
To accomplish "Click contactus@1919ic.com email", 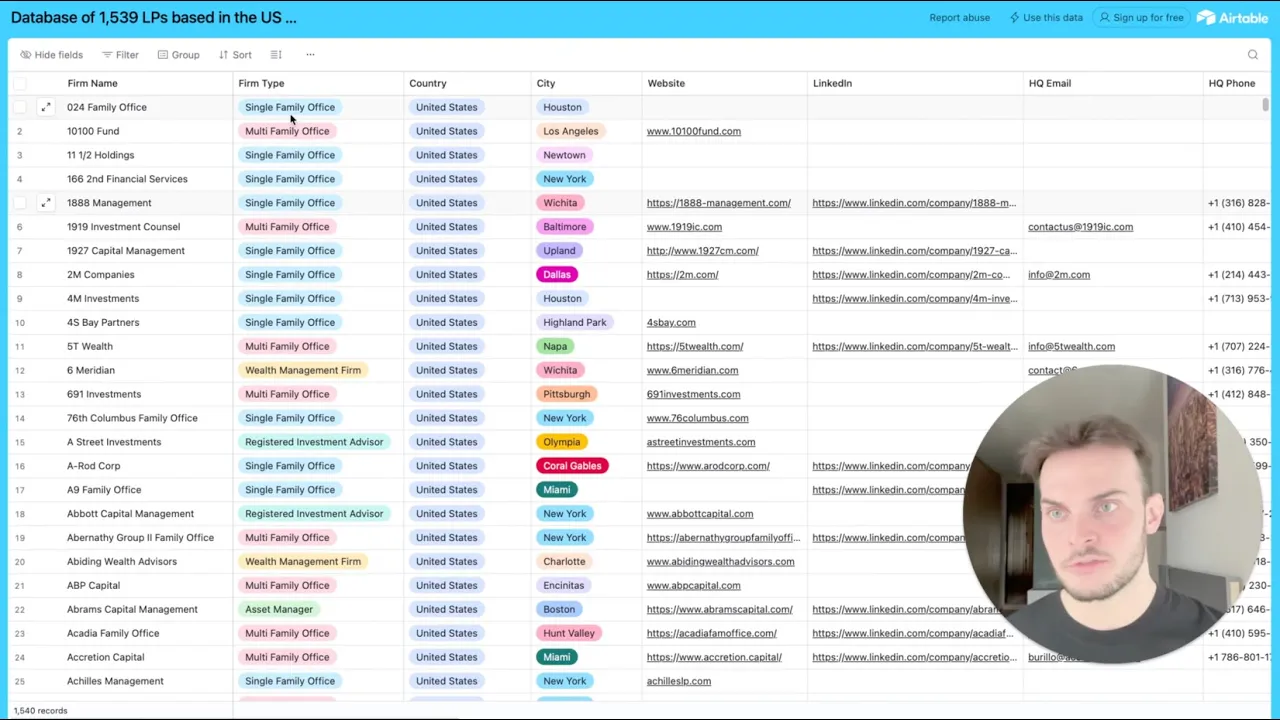I will [1080, 227].
